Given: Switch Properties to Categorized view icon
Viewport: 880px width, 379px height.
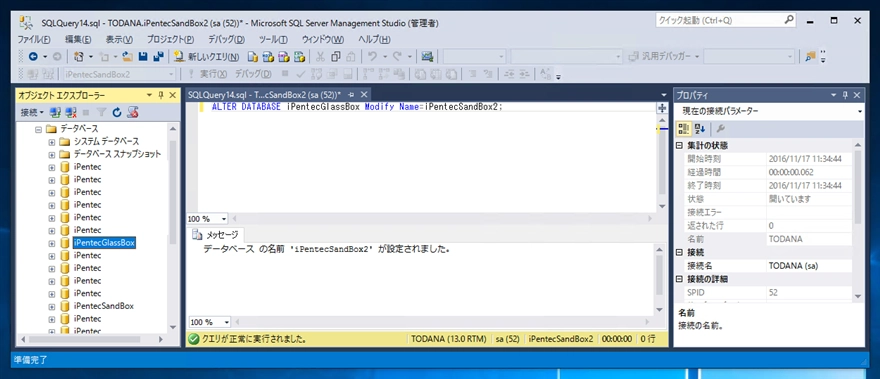Looking at the screenshot, I should (x=684, y=129).
